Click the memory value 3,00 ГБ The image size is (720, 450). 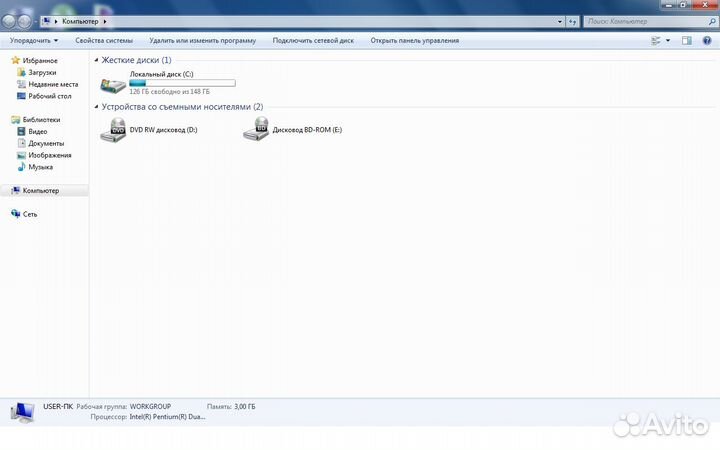(245, 406)
